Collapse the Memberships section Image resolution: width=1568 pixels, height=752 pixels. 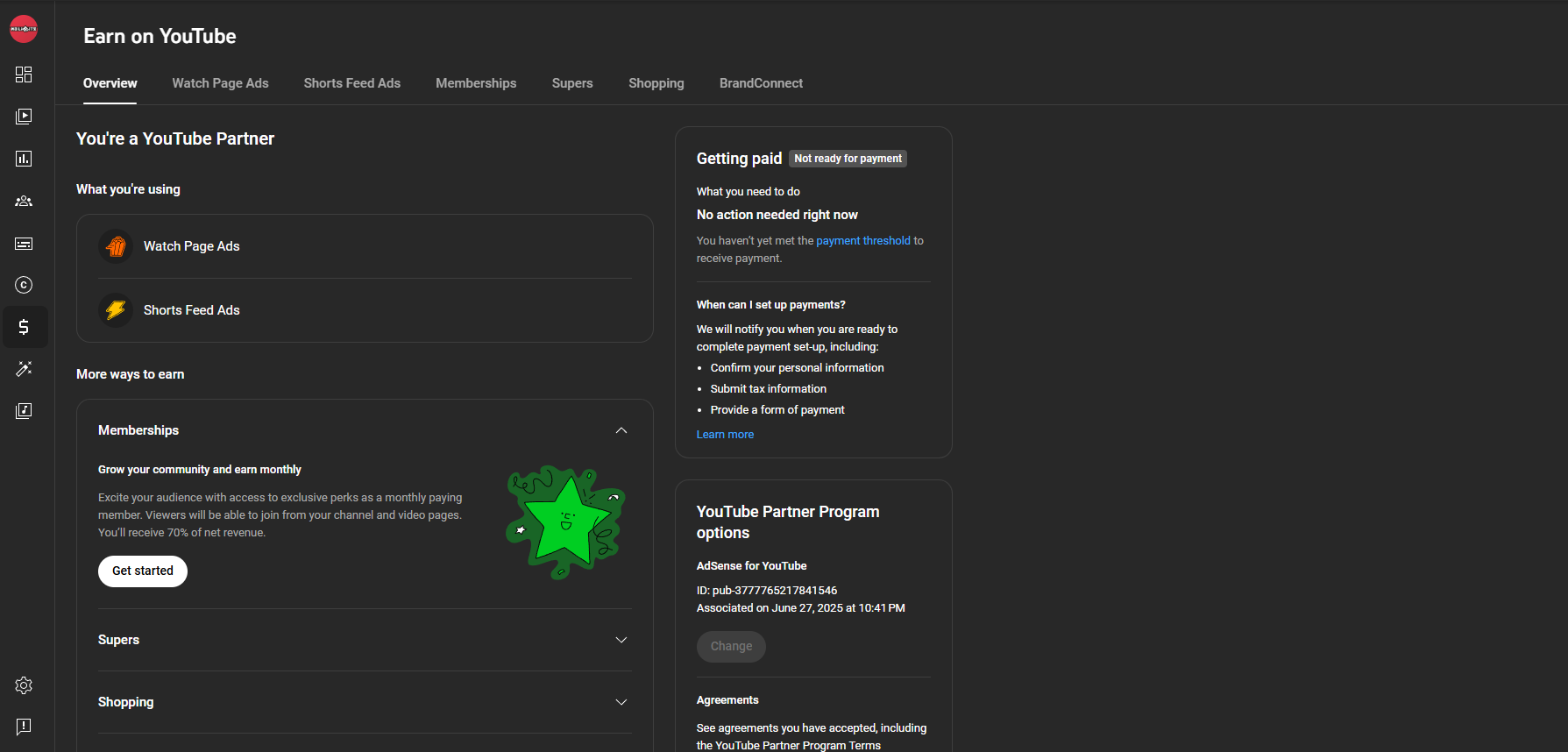[621, 430]
